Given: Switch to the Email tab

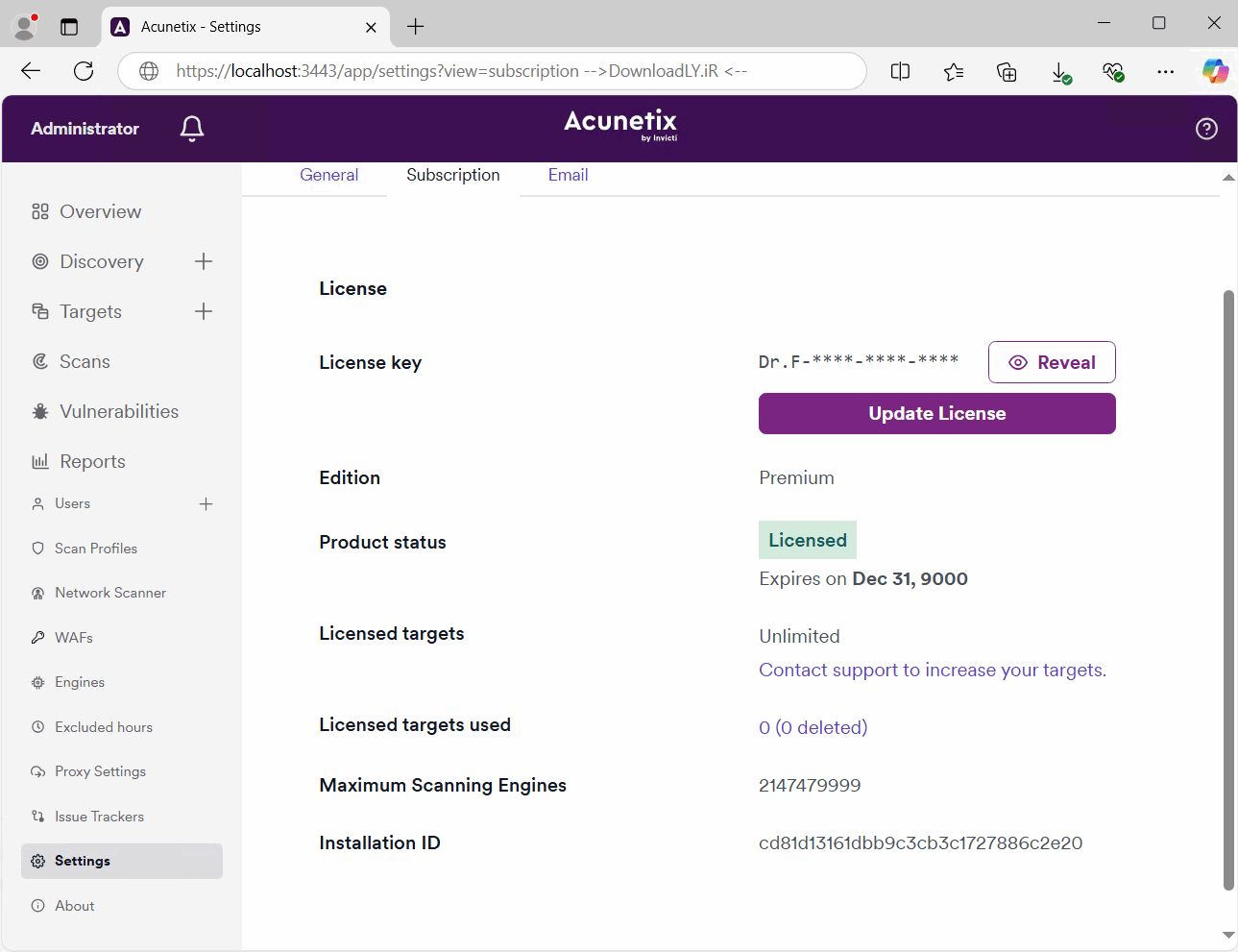Looking at the screenshot, I should 568,175.
